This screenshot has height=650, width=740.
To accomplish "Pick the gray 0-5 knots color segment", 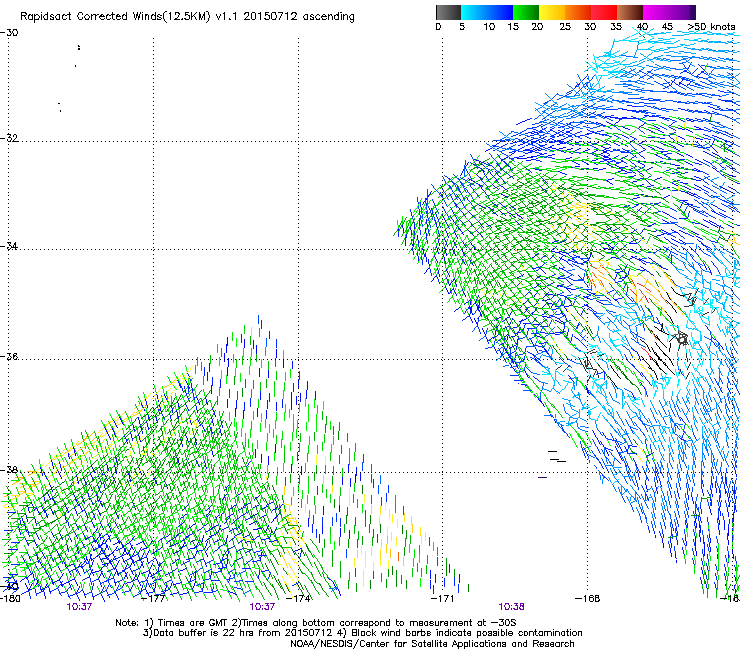I will pyautogui.click(x=448, y=12).
